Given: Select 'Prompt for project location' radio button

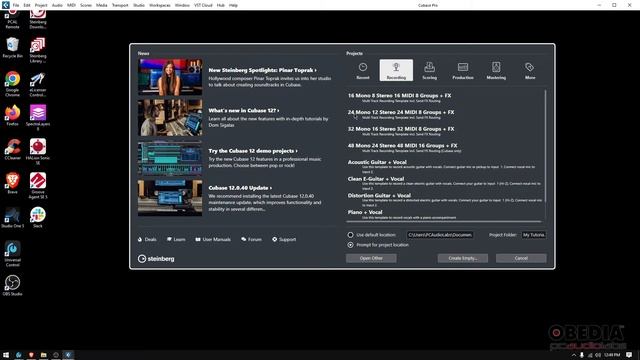Looking at the screenshot, I should (350, 245).
